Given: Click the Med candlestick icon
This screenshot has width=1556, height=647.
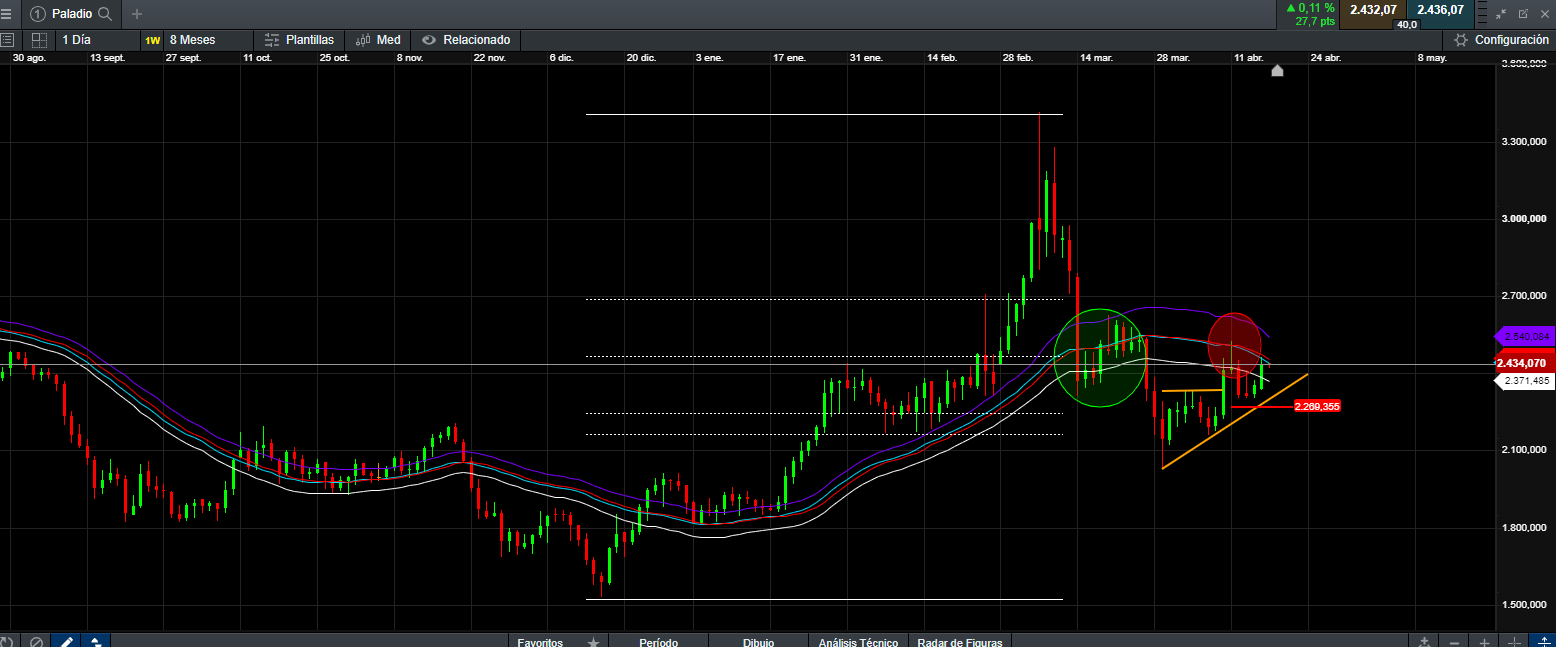Looking at the screenshot, I should coord(364,40).
